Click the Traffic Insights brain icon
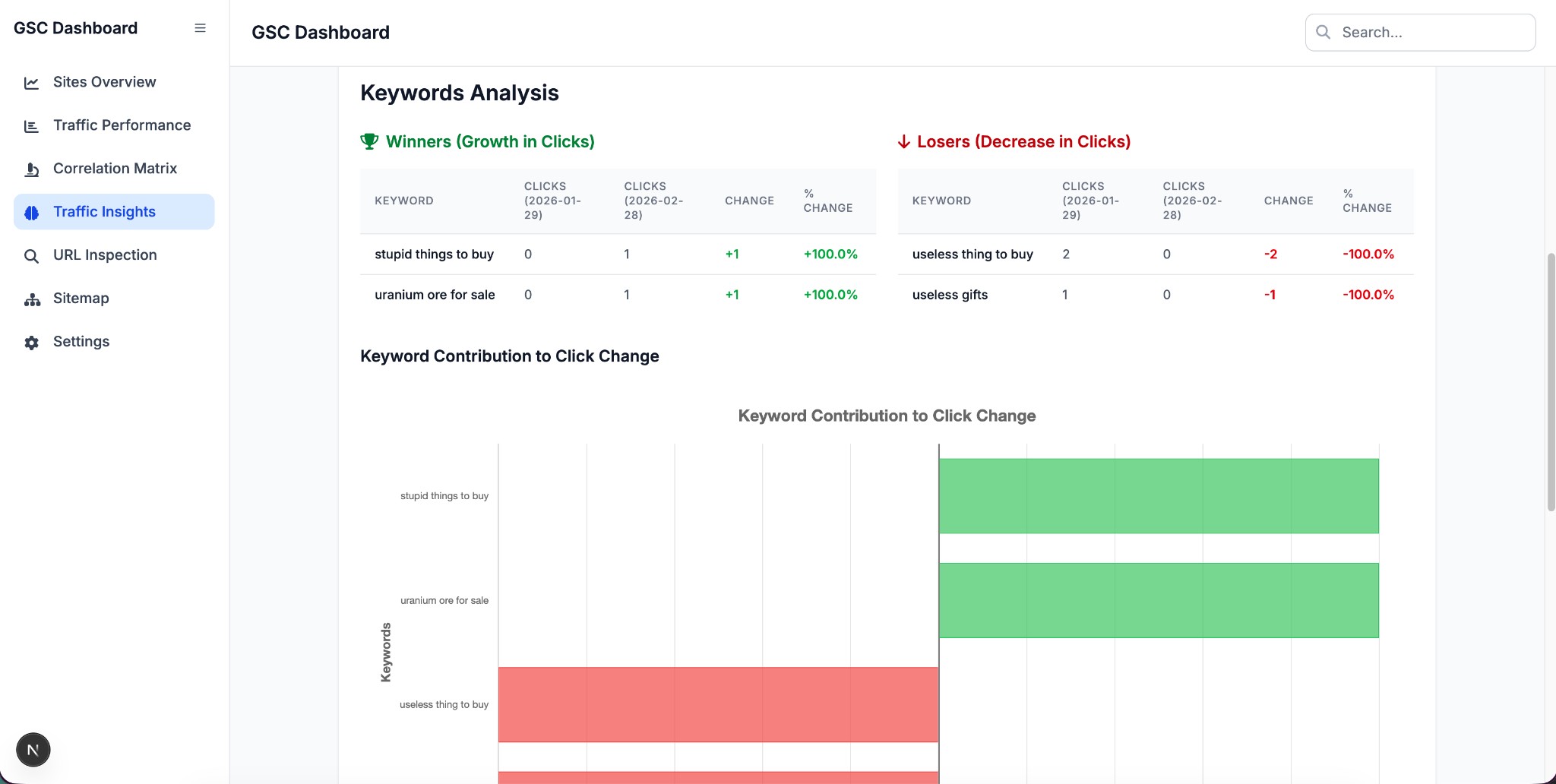1556x784 pixels. click(x=31, y=213)
